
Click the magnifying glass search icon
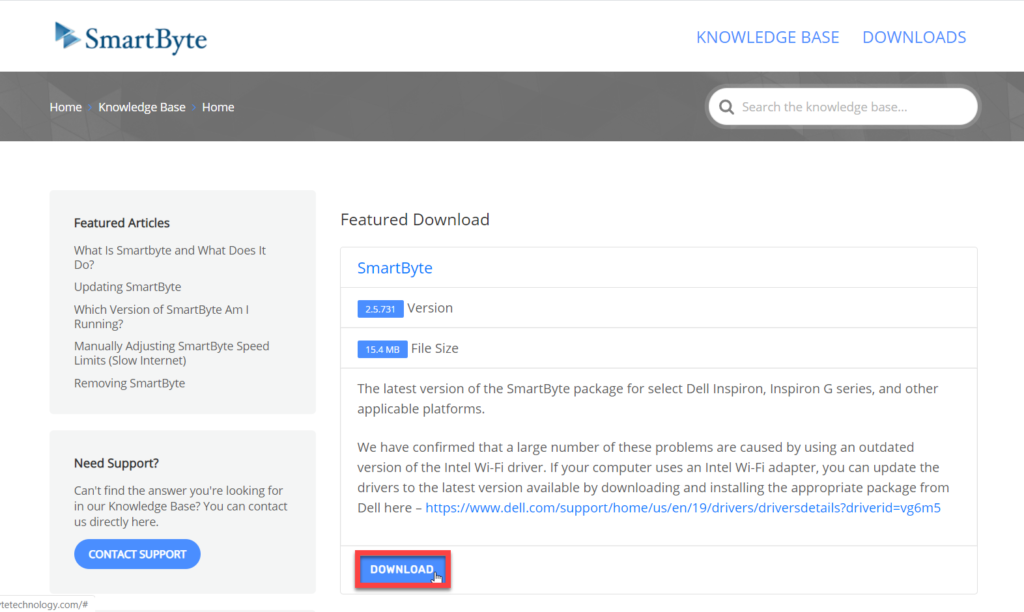(x=727, y=106)
